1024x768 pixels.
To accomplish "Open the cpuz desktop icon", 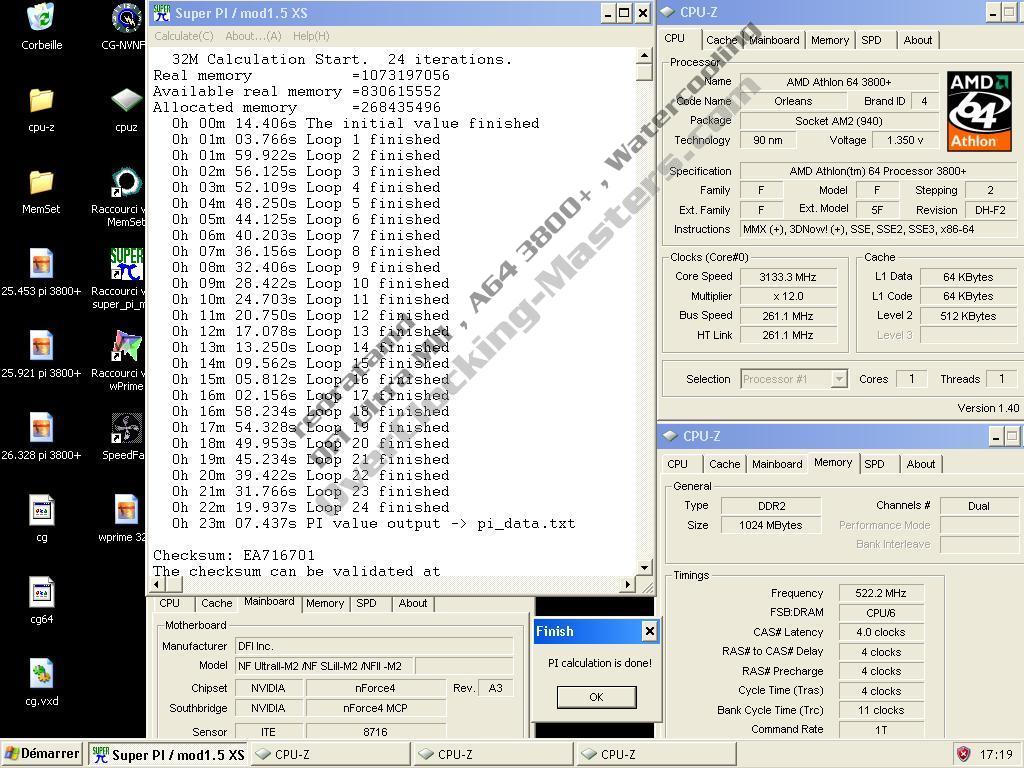I will click(126, 101).
